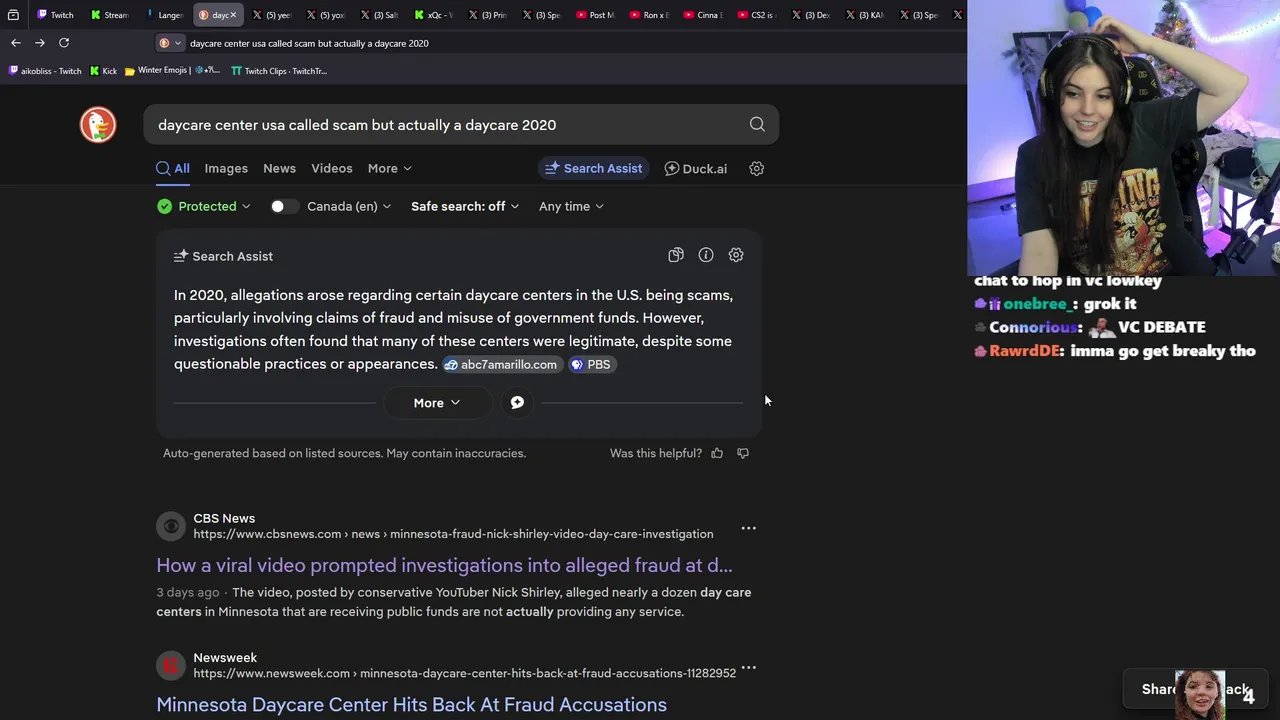The height and width of the screenshot is (720, 1280).
Task: Click the Newsweek site favicon
Action: point(171,665)
